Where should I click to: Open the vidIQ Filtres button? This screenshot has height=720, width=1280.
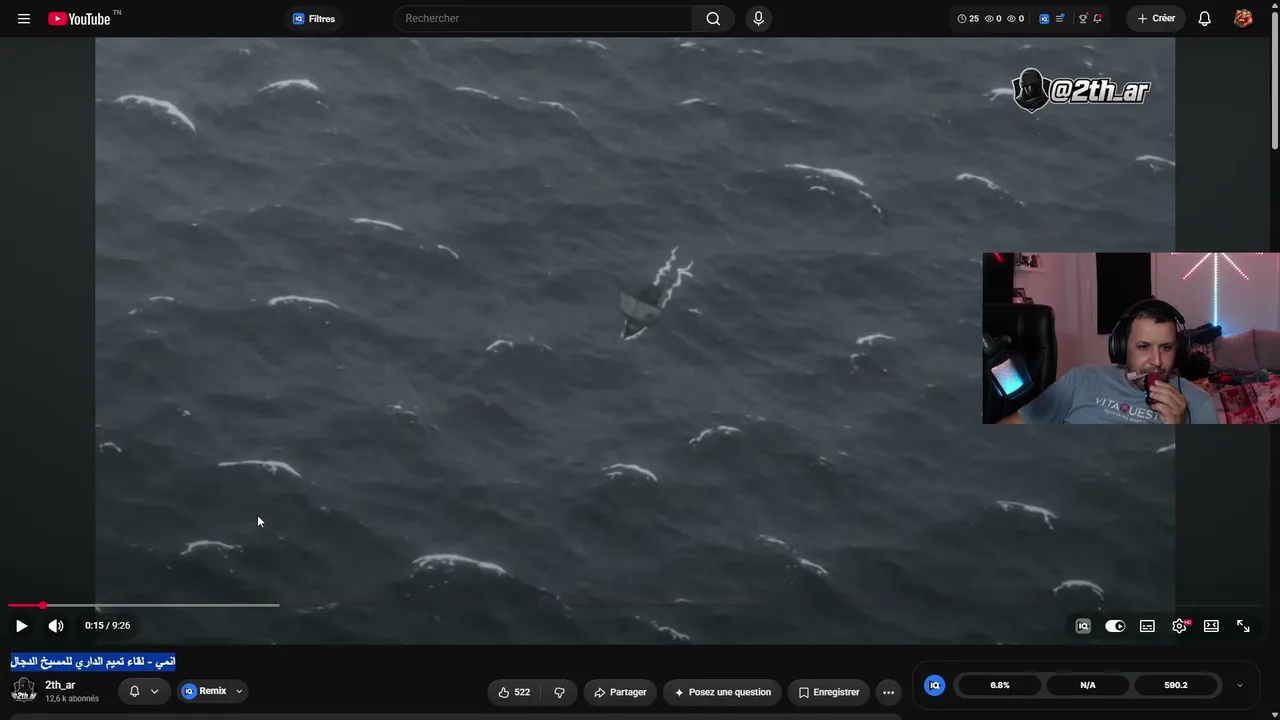point(314,19)
